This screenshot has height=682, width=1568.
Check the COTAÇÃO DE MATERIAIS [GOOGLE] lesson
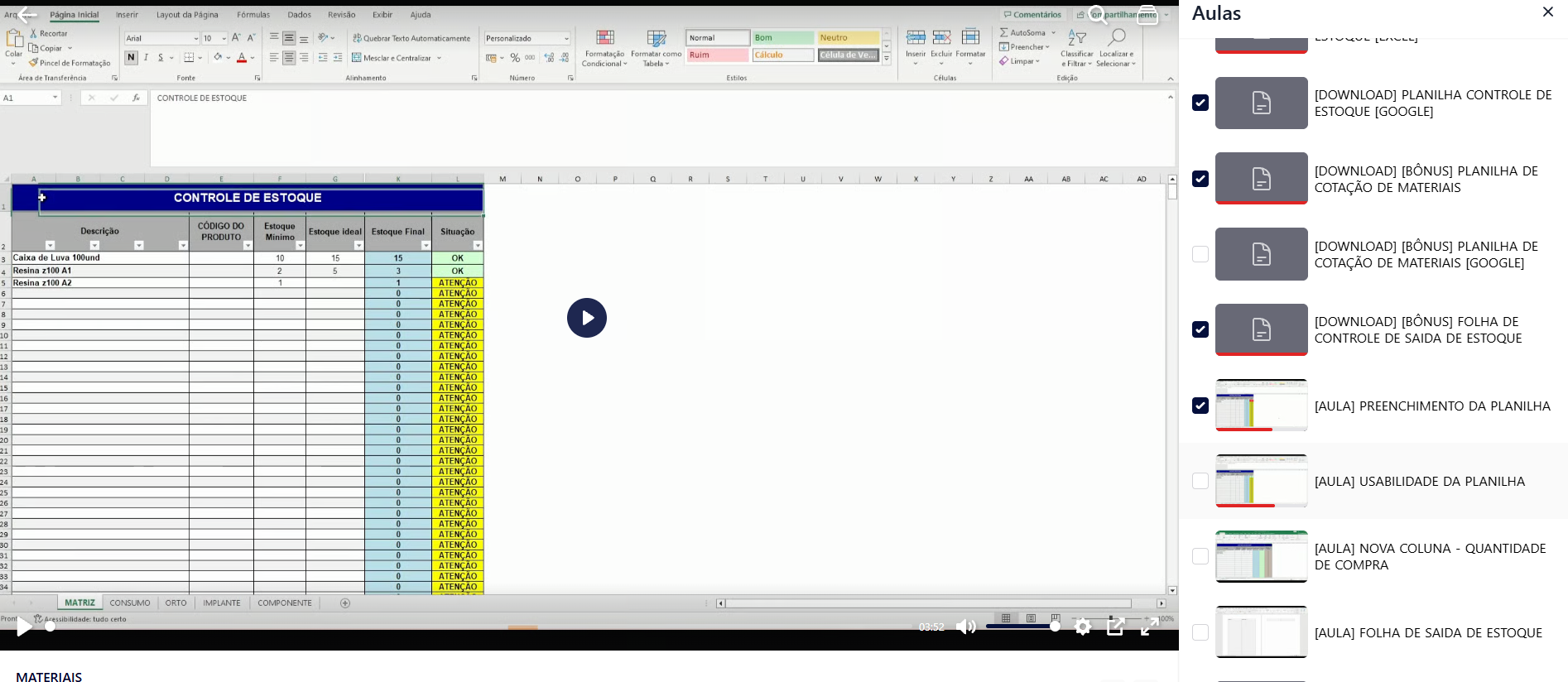pos(1200,254)
